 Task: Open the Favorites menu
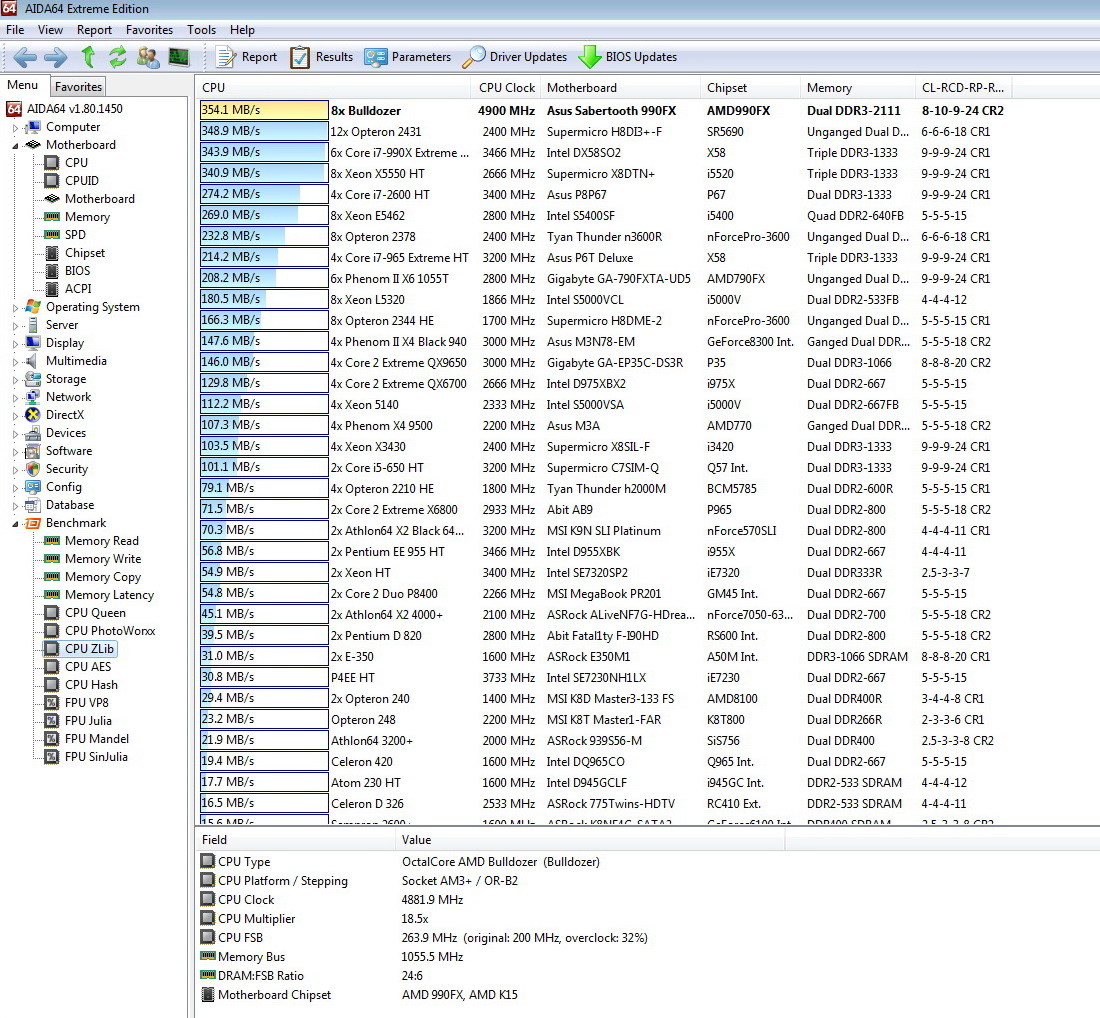[149, 29]
